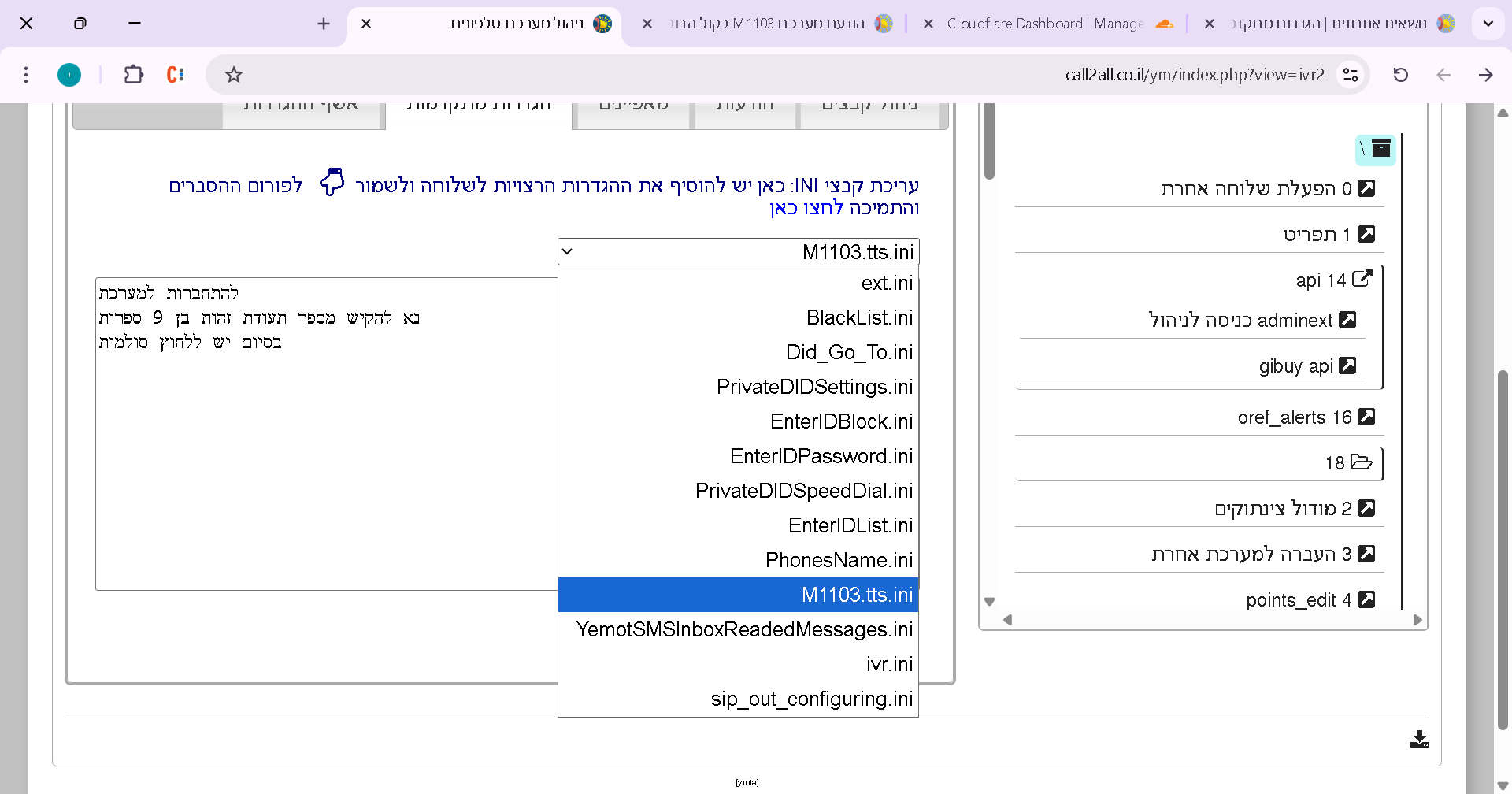Open the site settings icon in address bar
Screen dimensions: 1512x794
click(x=1351, y=75)
